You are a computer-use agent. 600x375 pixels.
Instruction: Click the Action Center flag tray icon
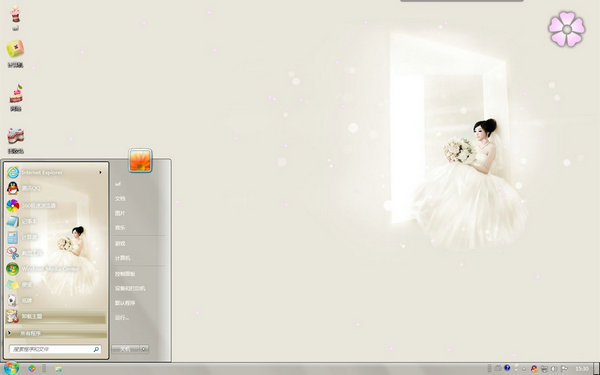pyautogui.click(x=564, y=369)
